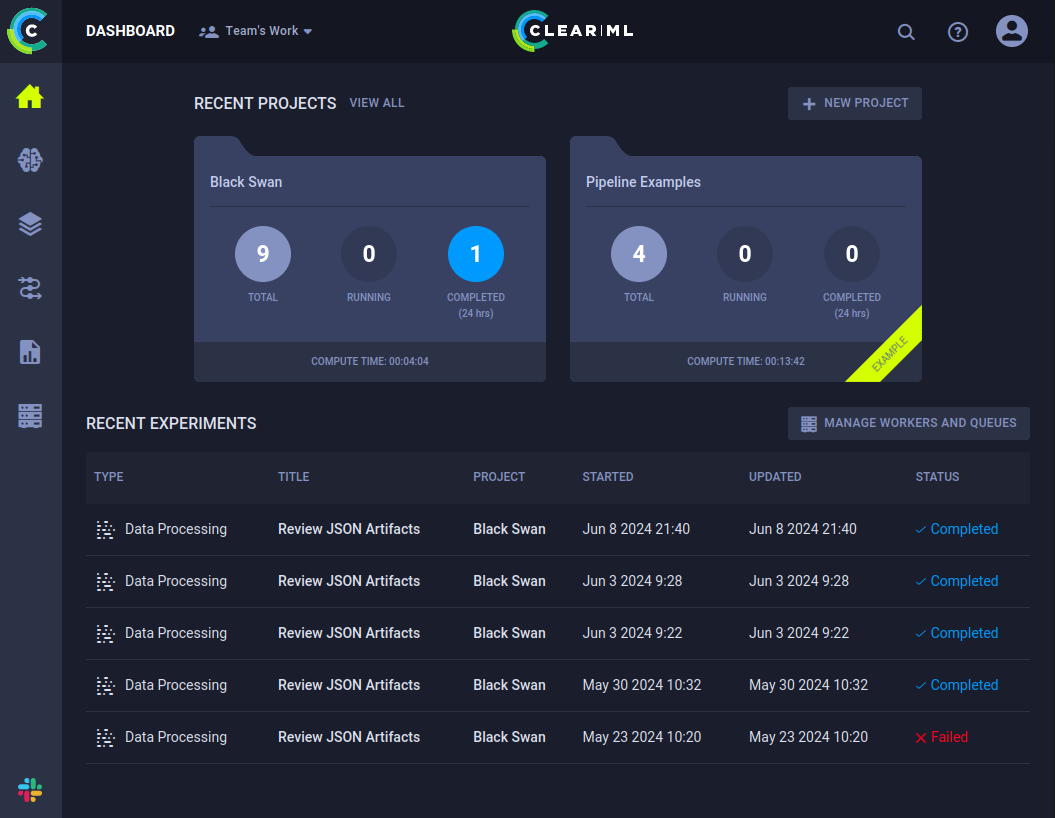Open the experiment started Jun 8 2024
Screen dimensions: 1055x818
click(349, 529)
